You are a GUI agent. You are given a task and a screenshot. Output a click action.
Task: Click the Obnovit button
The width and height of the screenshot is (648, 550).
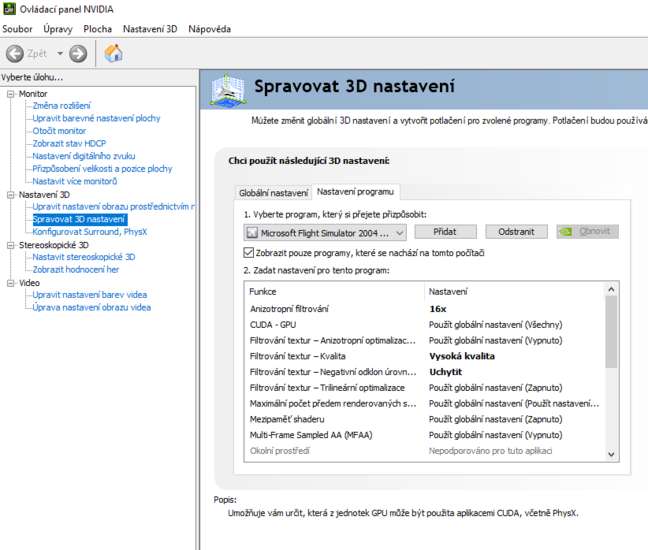(587, 232)
